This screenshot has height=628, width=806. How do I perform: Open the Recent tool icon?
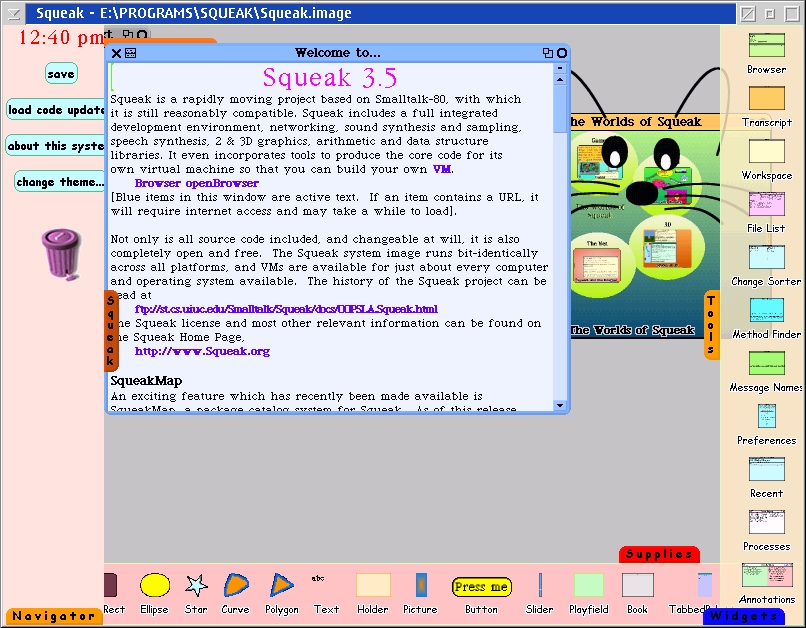(766, 469)
